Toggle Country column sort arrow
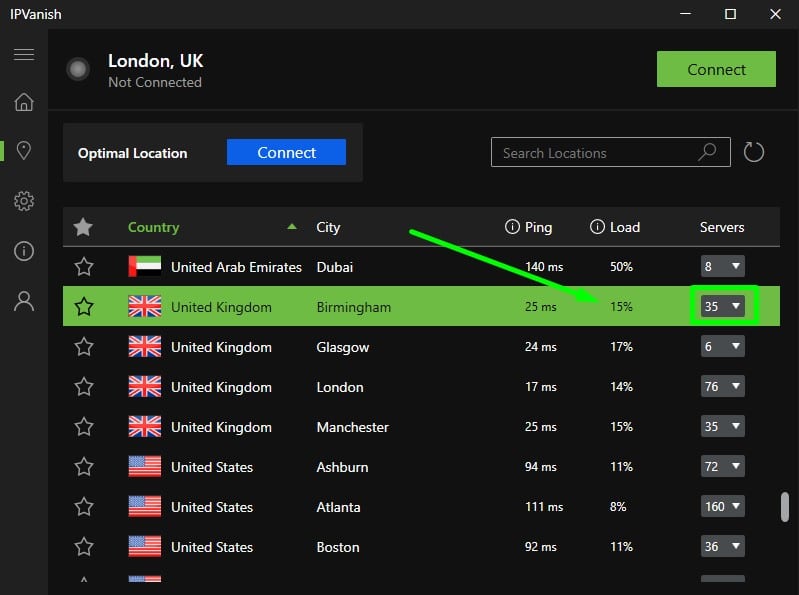 [x=292, y=227]
